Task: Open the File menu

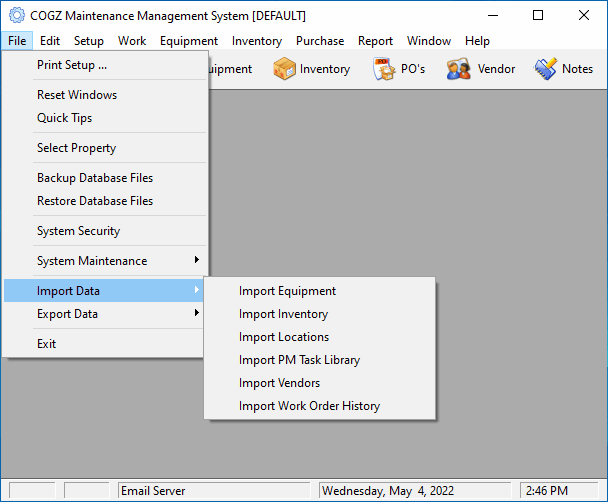Action: coord(17,41)
